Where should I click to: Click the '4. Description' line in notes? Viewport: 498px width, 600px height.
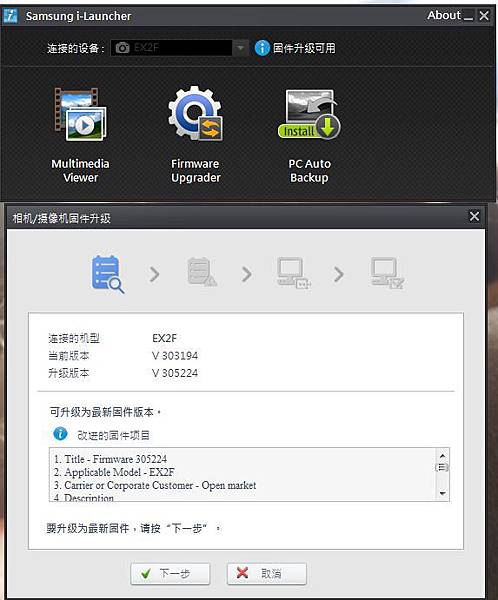[x=84, y=497]
